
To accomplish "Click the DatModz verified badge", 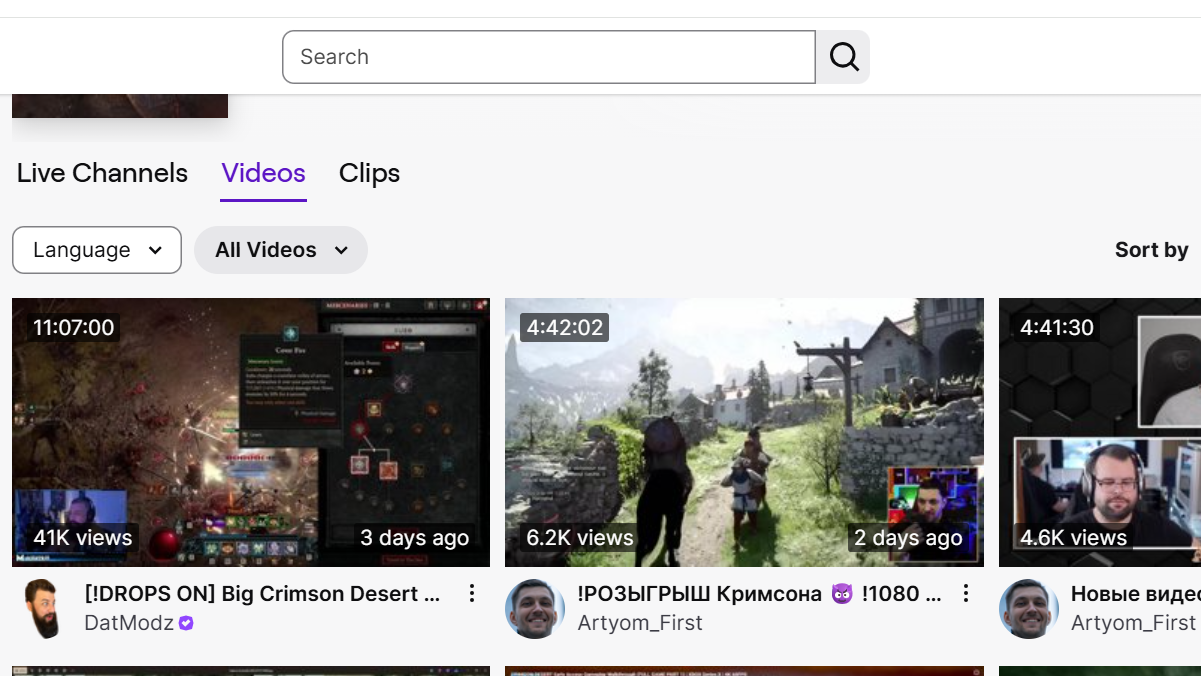I will (x=186, y=623).
